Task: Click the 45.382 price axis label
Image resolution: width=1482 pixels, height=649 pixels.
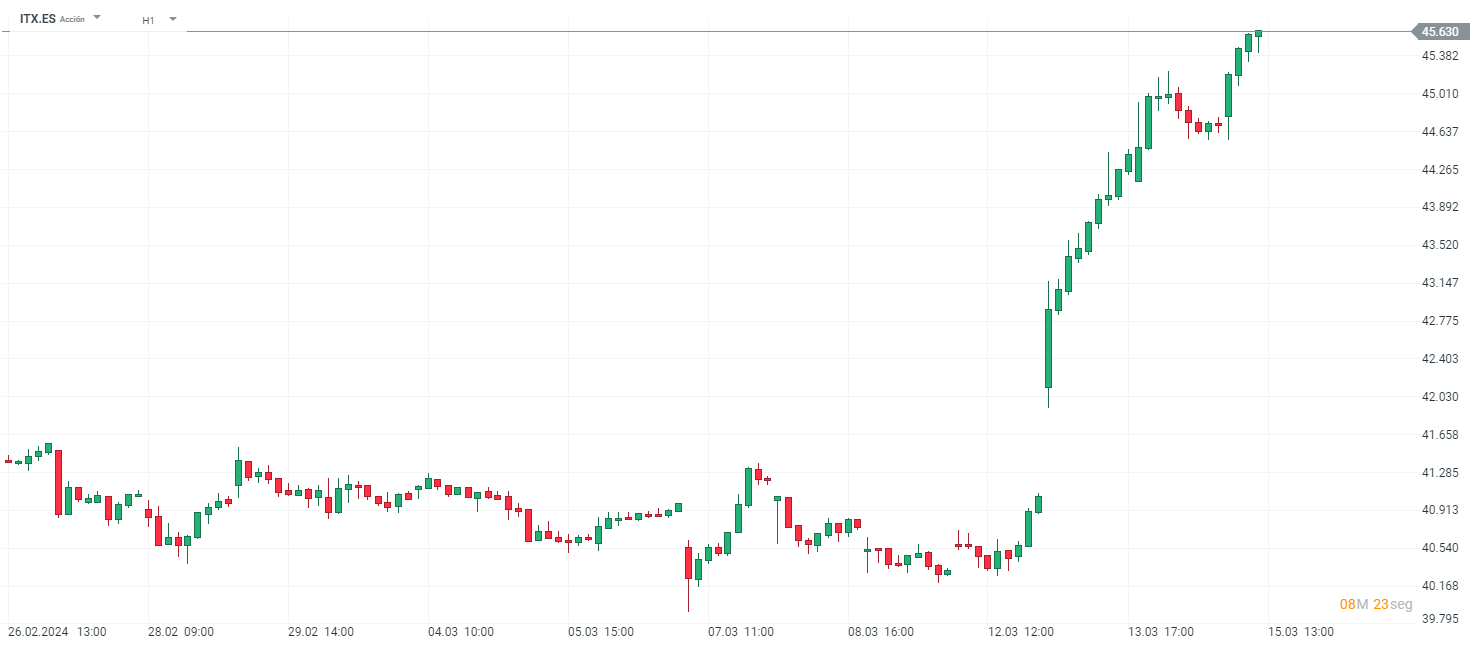Action: [1439, 56]
